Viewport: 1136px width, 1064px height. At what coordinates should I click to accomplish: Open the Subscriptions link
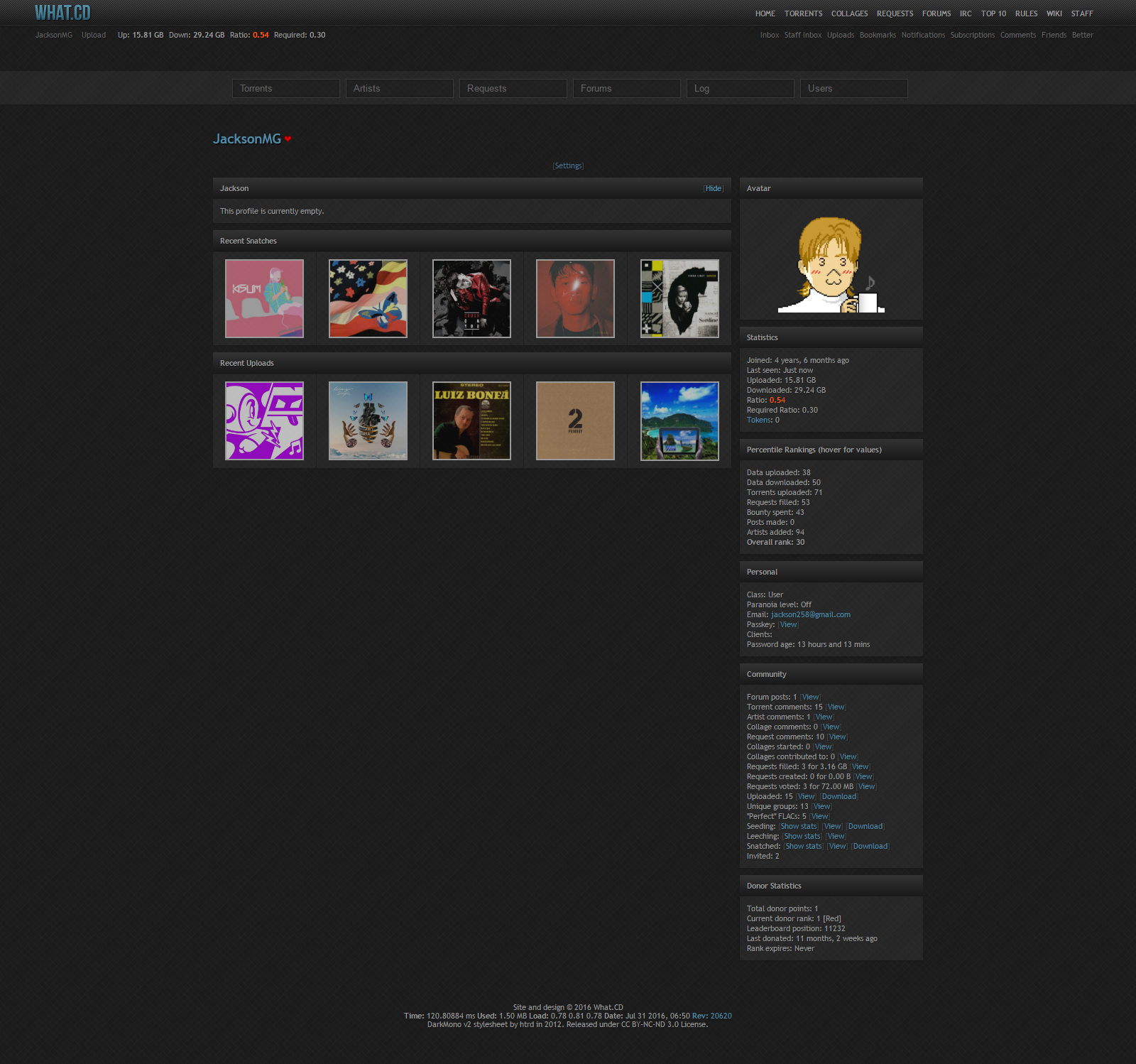973,35
